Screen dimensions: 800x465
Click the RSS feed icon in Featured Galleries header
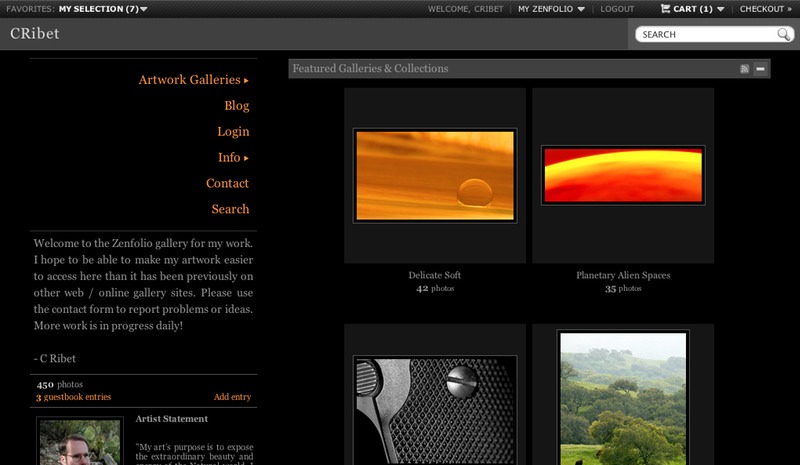744,69
